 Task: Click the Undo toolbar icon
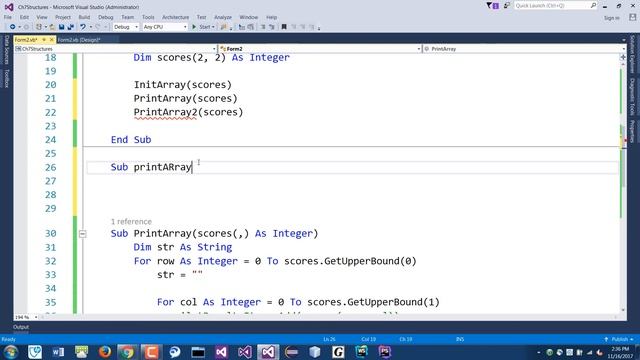83,27
